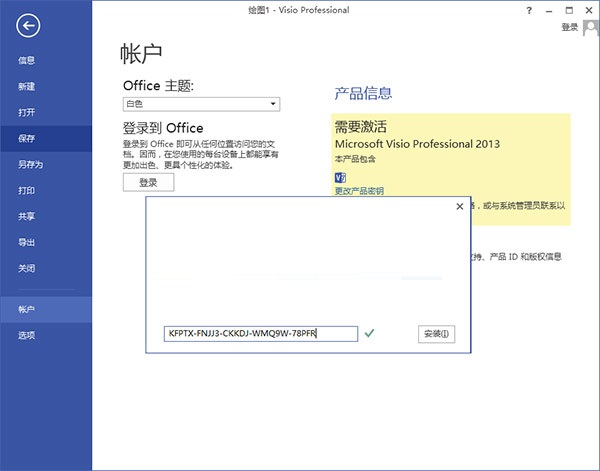Click the 登录 button under 登录到 Office
The width and height of the screenshot is (600, 471).
pos(148,183)
